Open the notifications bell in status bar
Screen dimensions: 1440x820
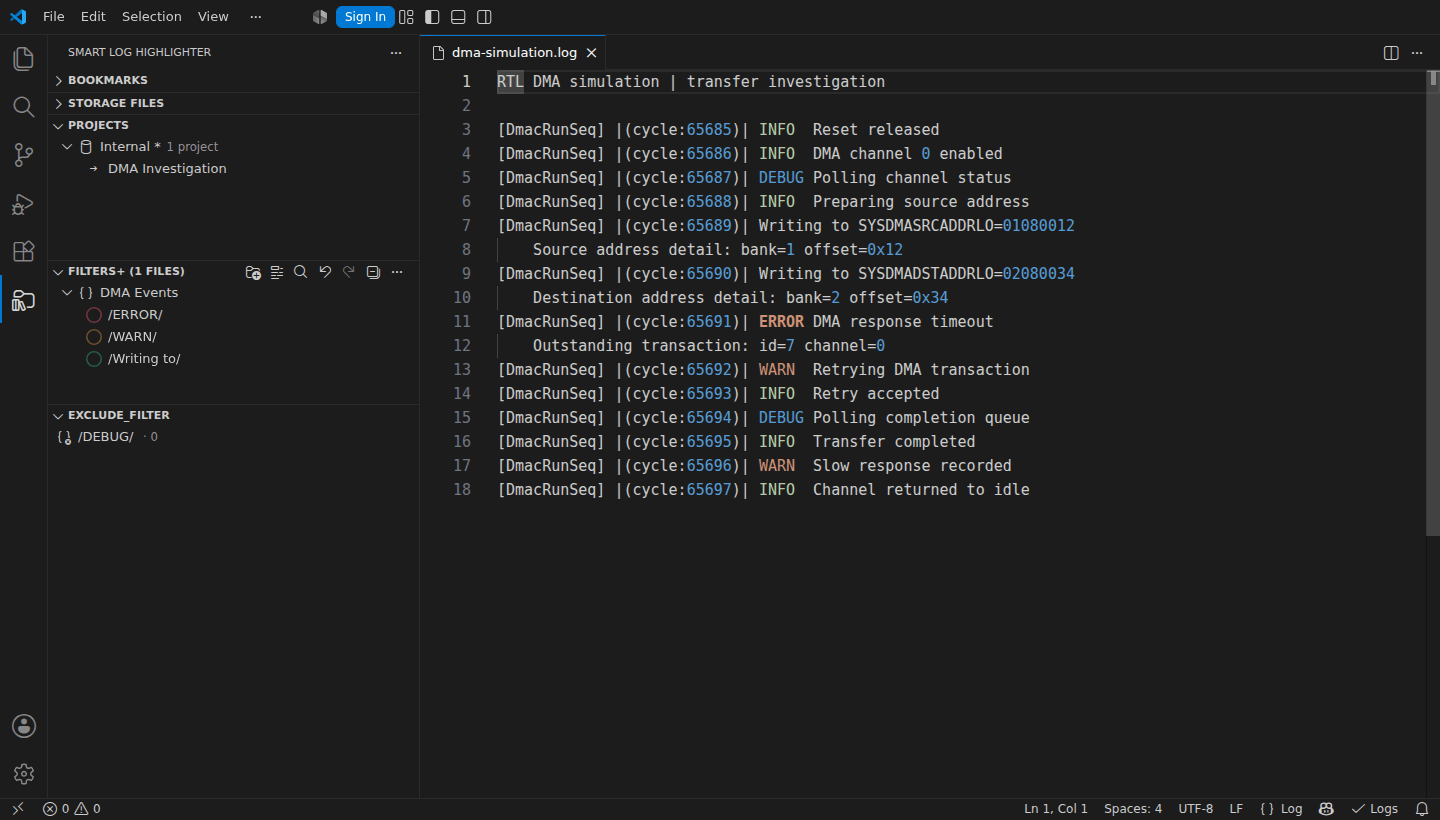tap(1422, 809)
